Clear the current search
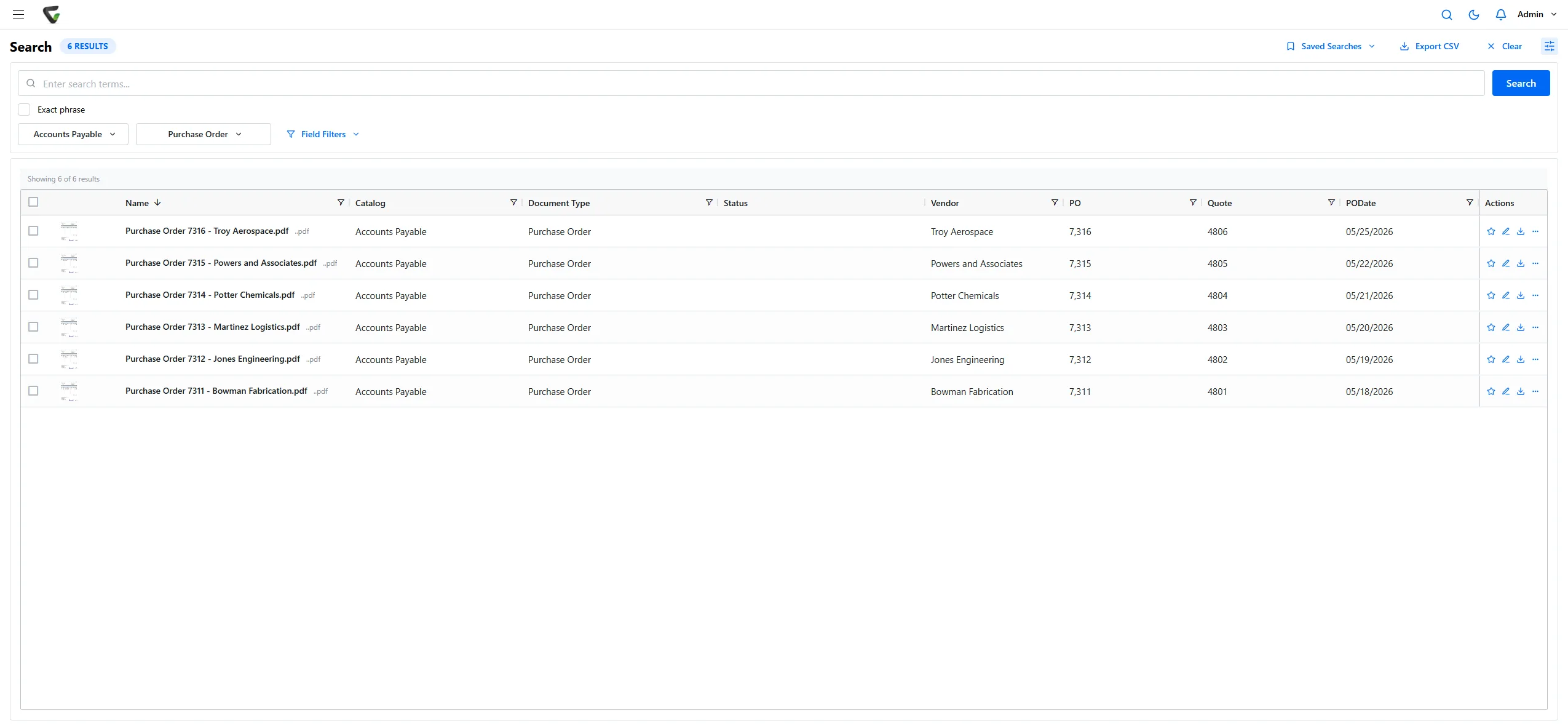 [x=1504, y=46]
